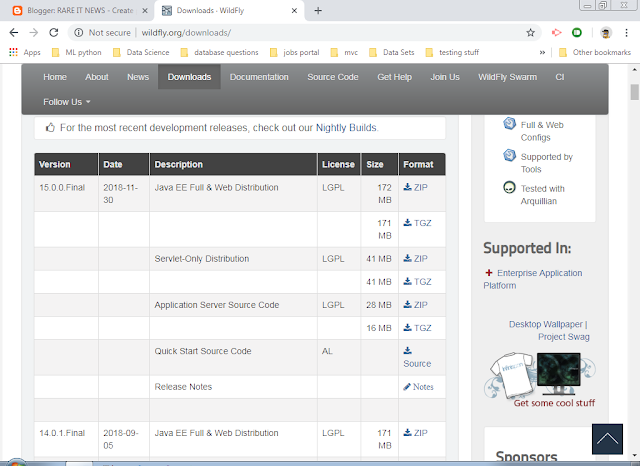The height and width of the screenshot is (466, 640).
Task: Click the Servlet-Only Distribution description text
Action: [202, 258]
